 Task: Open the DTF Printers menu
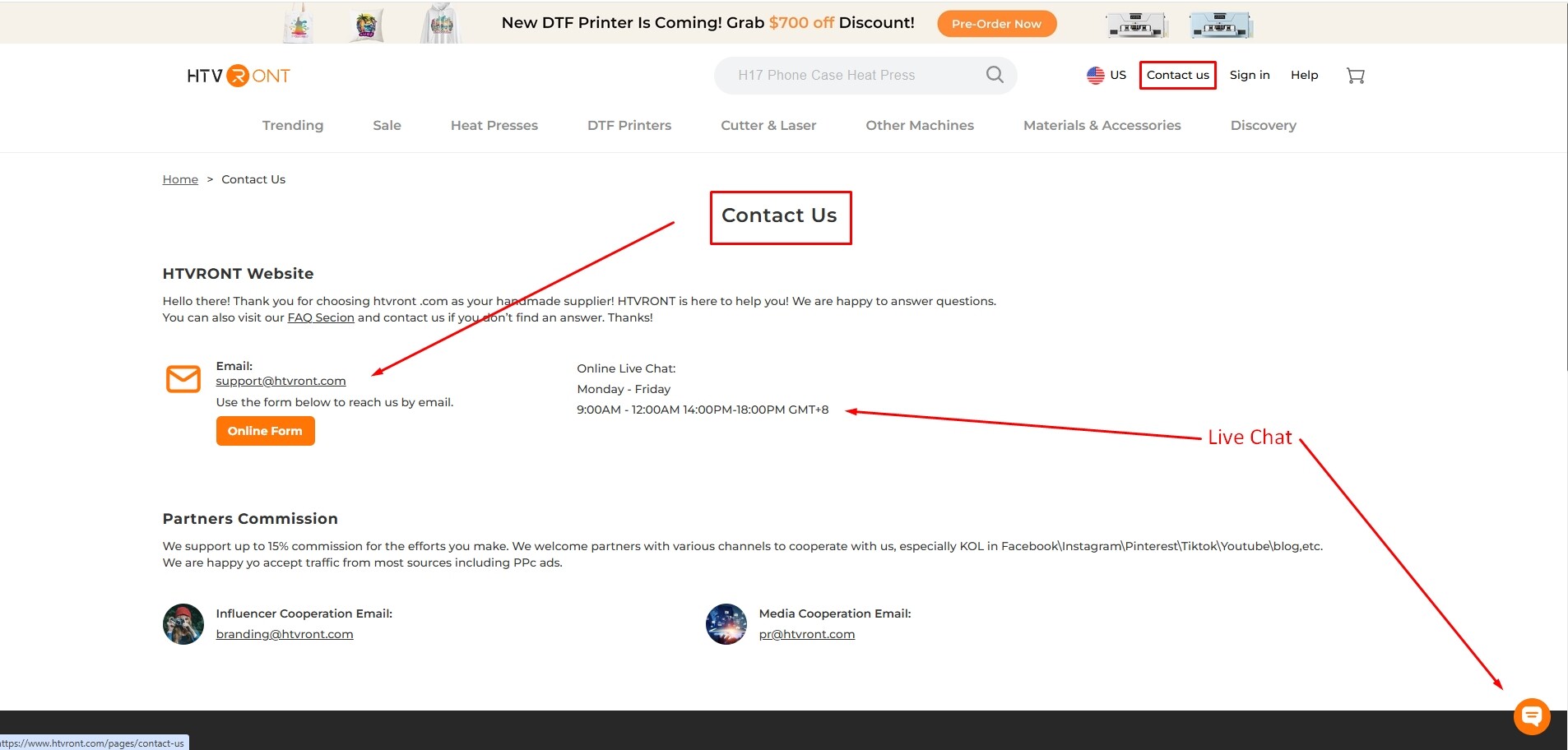tap(629, 125)
